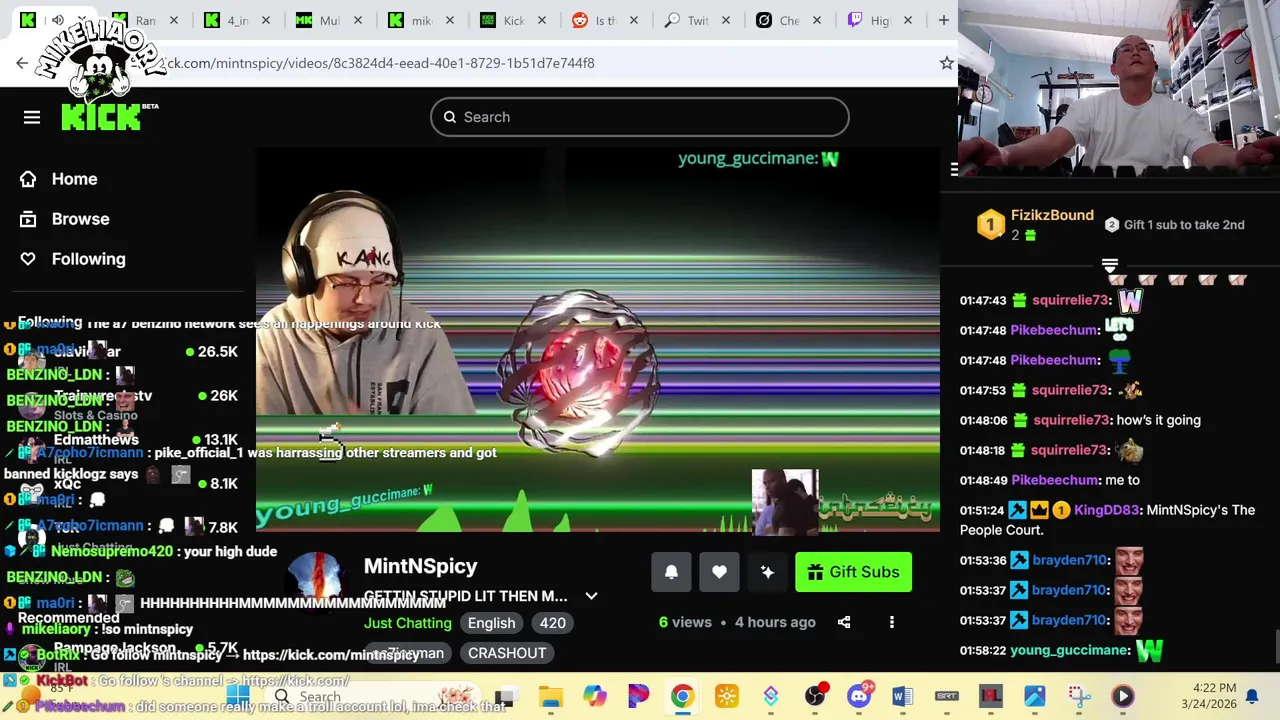
Task: Open the Following link in sidebar
Action: pyautogui.click(x=88, y=259)
